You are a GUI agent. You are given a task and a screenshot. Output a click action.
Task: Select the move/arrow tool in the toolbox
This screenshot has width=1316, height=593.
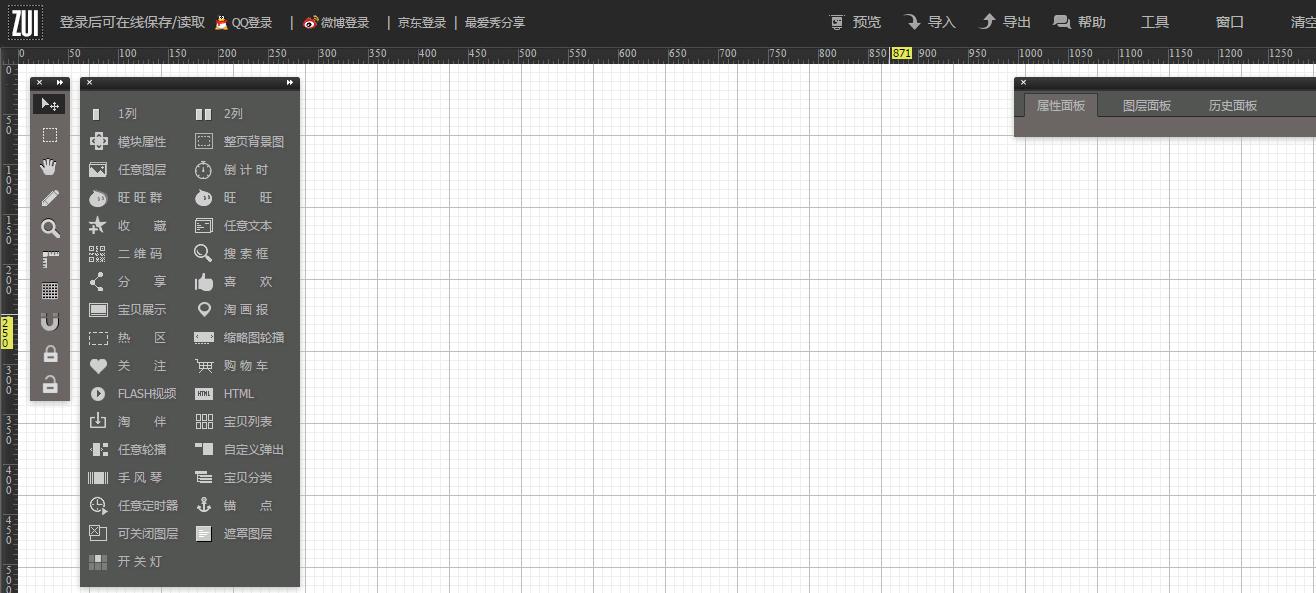[50, 104]
